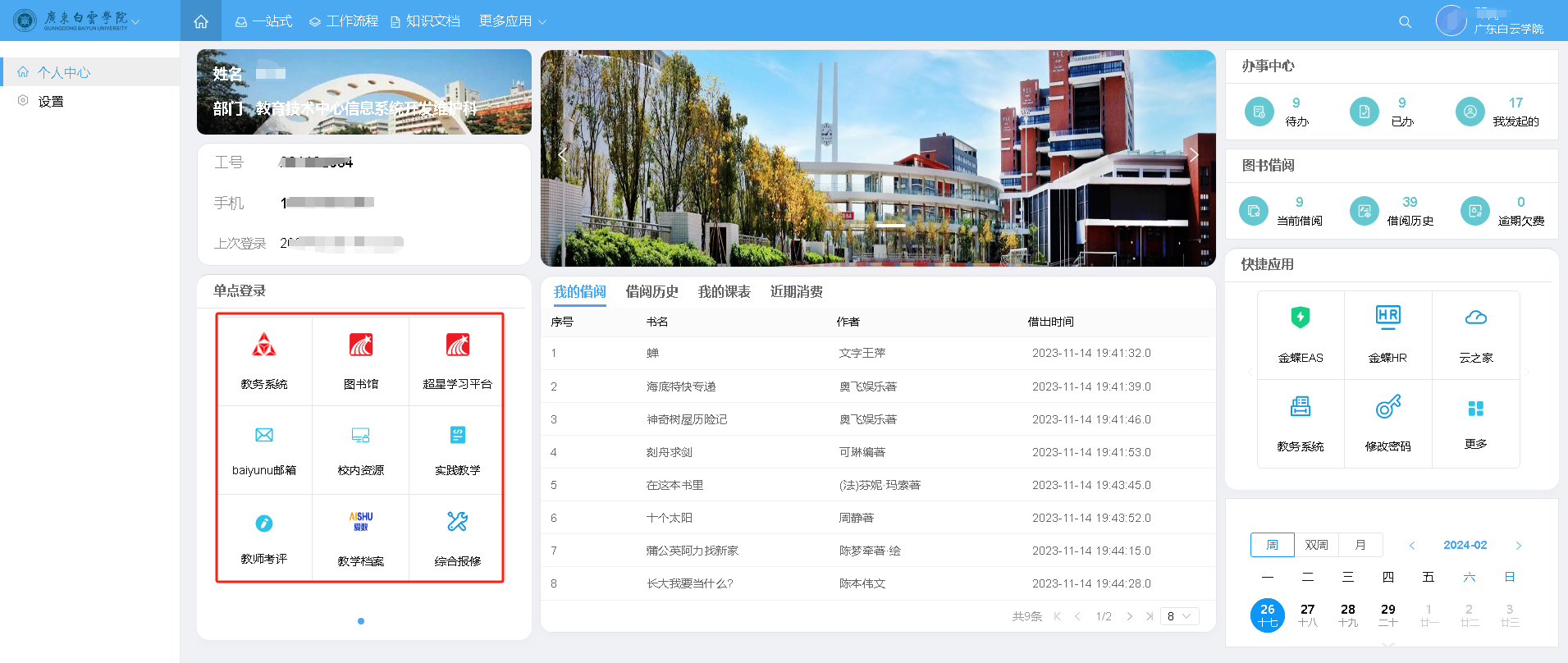Expand the university logo dropdown arrow
1568x663 pixels.
coord(135,22)
